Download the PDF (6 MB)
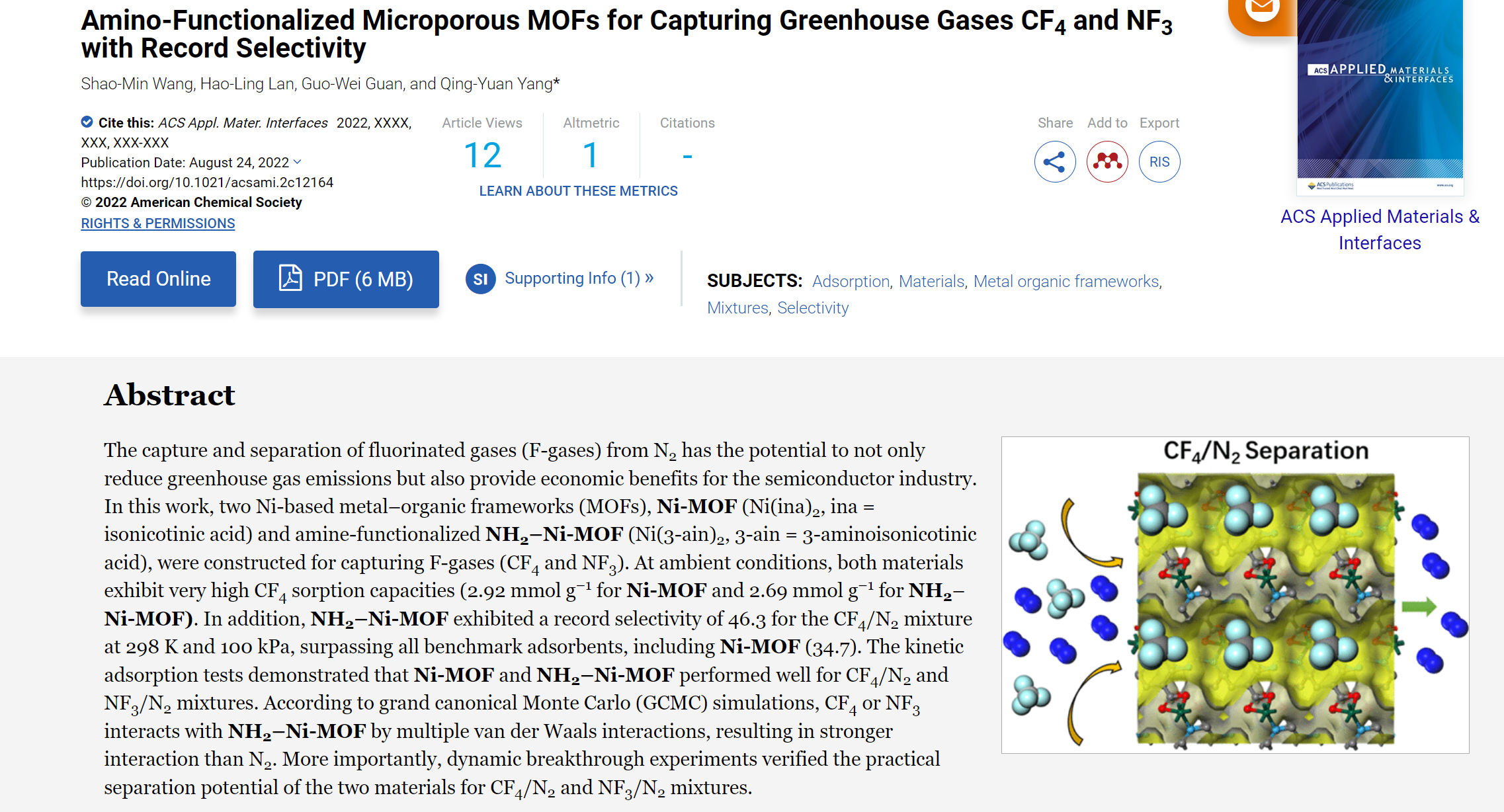The height and width of the screenshot is (812, 1504). [x=362, y=279]
